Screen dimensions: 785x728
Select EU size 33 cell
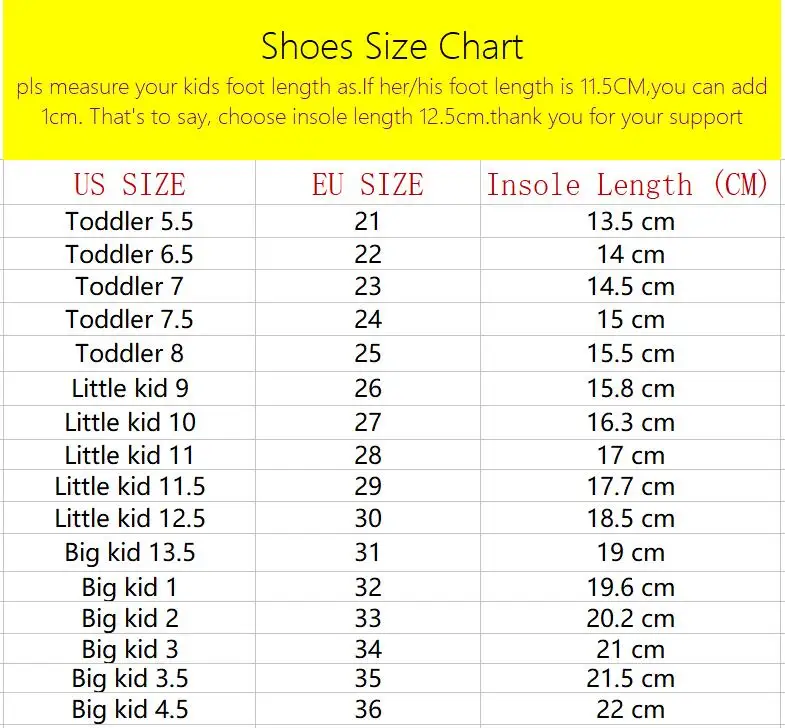point(368,618)
